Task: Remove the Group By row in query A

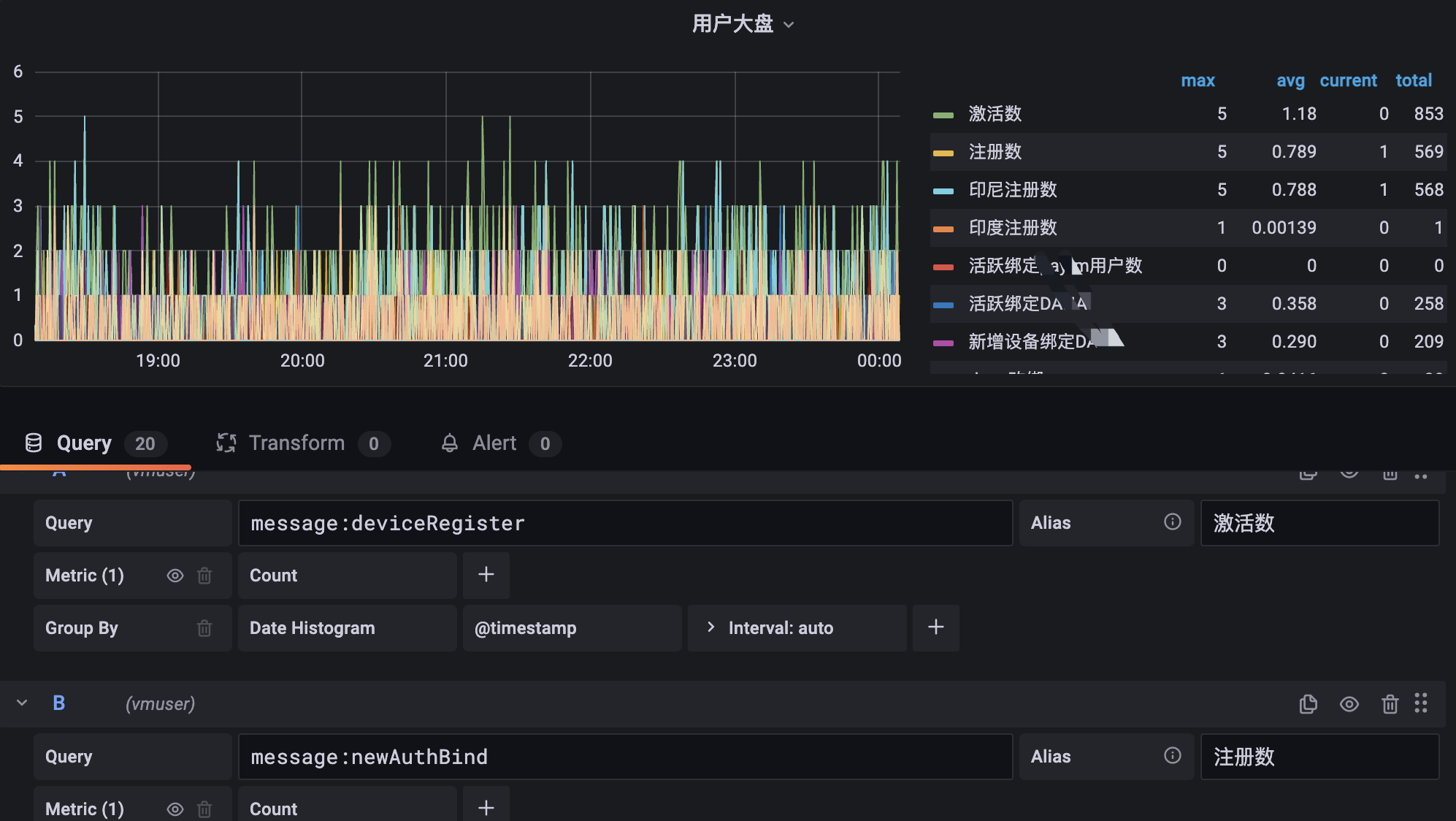Action: pos(204,628)
